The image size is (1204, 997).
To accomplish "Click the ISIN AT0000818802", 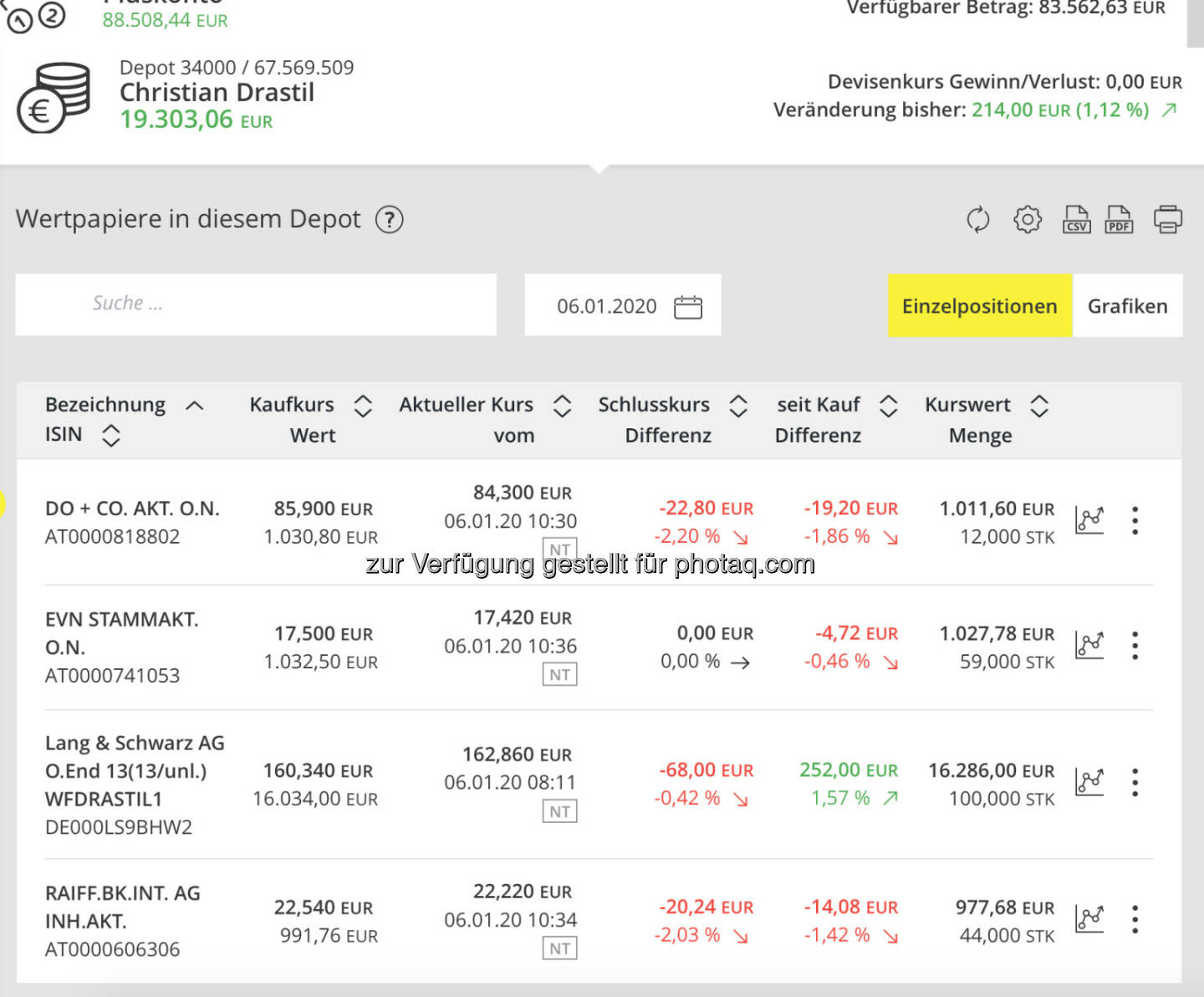I will click(x=113, y=537).
